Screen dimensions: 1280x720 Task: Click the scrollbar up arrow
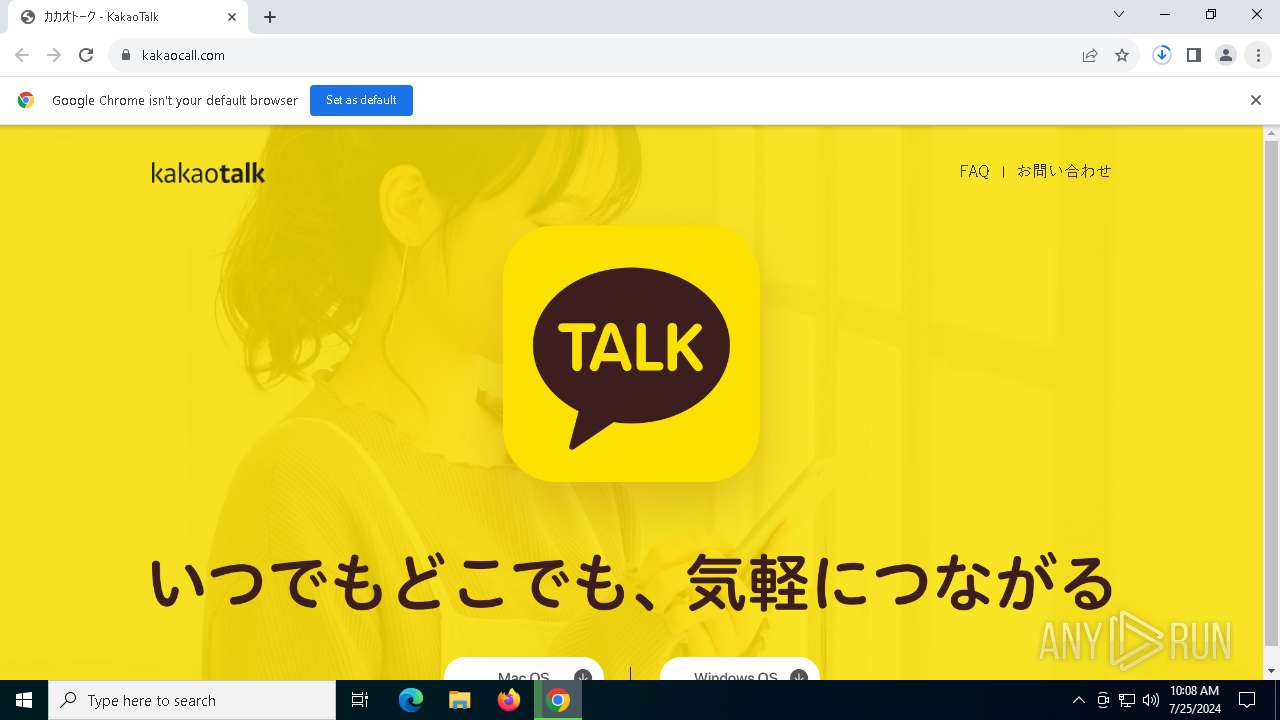[1271, 132]
